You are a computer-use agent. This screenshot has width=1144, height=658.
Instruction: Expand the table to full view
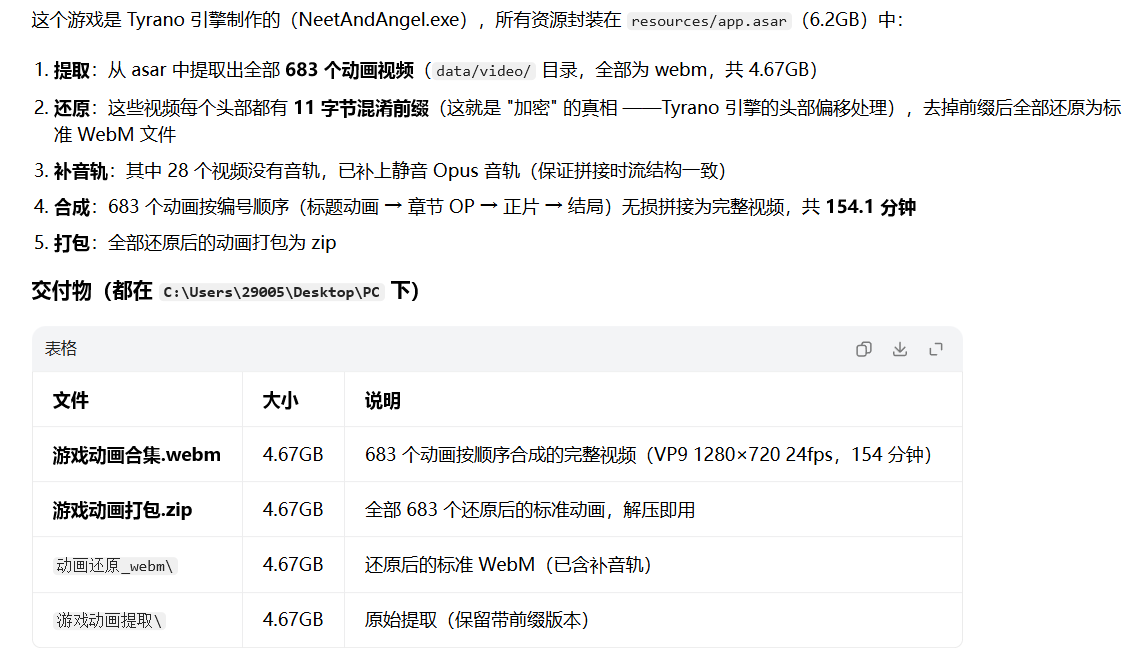pyautogui.click(x=935, y=349)
